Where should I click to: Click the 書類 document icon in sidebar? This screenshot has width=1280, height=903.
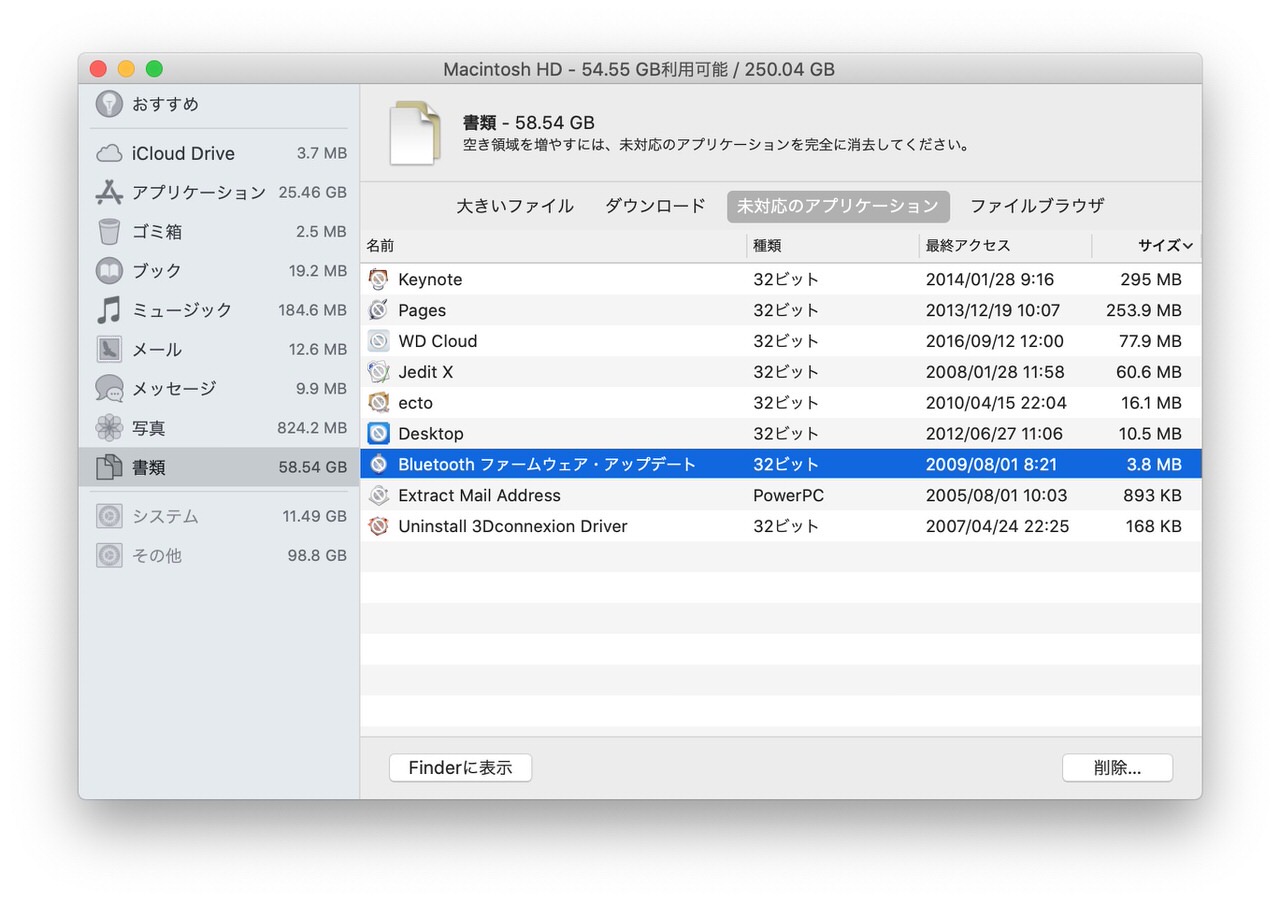click(x=109, y=467)
